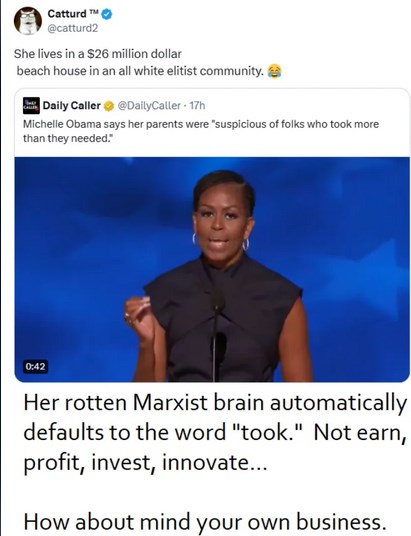This screenshot has width=411, height=536.
Task: Click the blue verified badge next to Catturd
Action: point(107,14)
